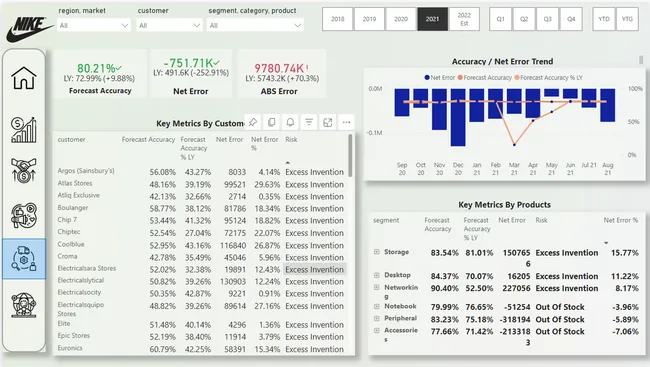650x367 pixels.
Task: Filter to quarter Q4
Action: pyautogui.click(x=571, y=19)
